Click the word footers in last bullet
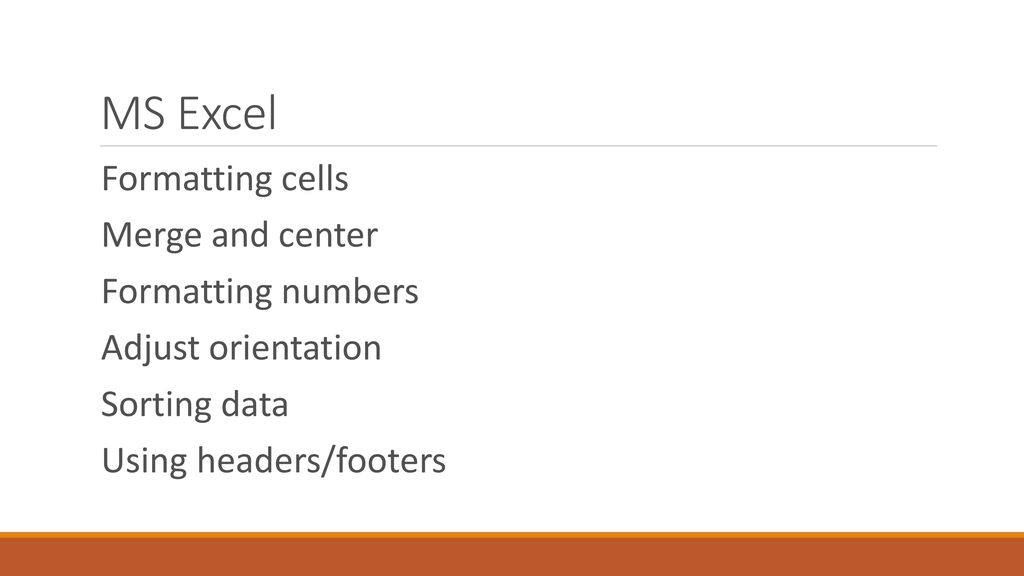The width and height of the screenshot is (1024, 576). pyautogui.click(x=391, y=461)
